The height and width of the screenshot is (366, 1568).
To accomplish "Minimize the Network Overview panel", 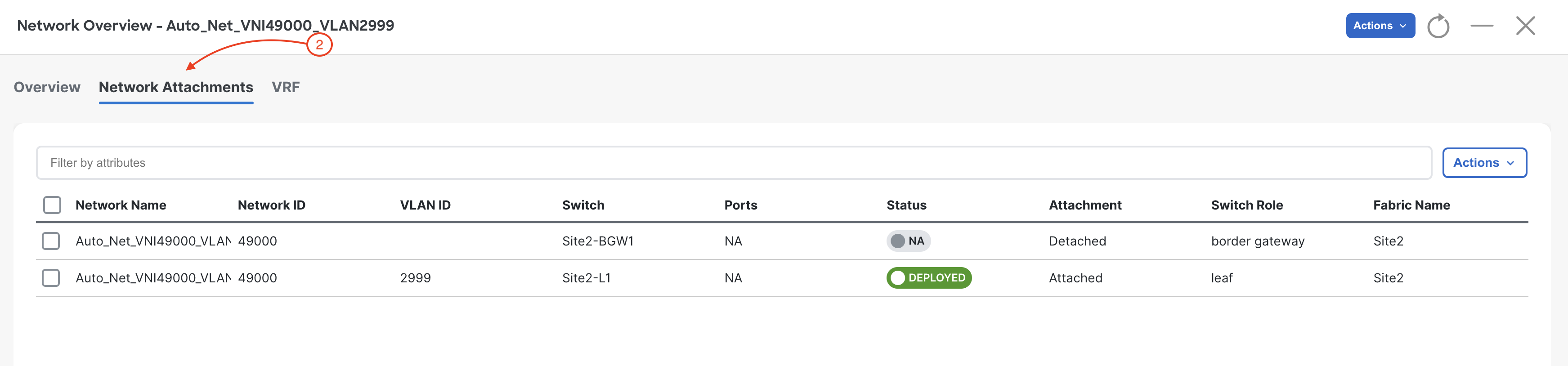I will pyautogui.click(x=1482, y=26).
